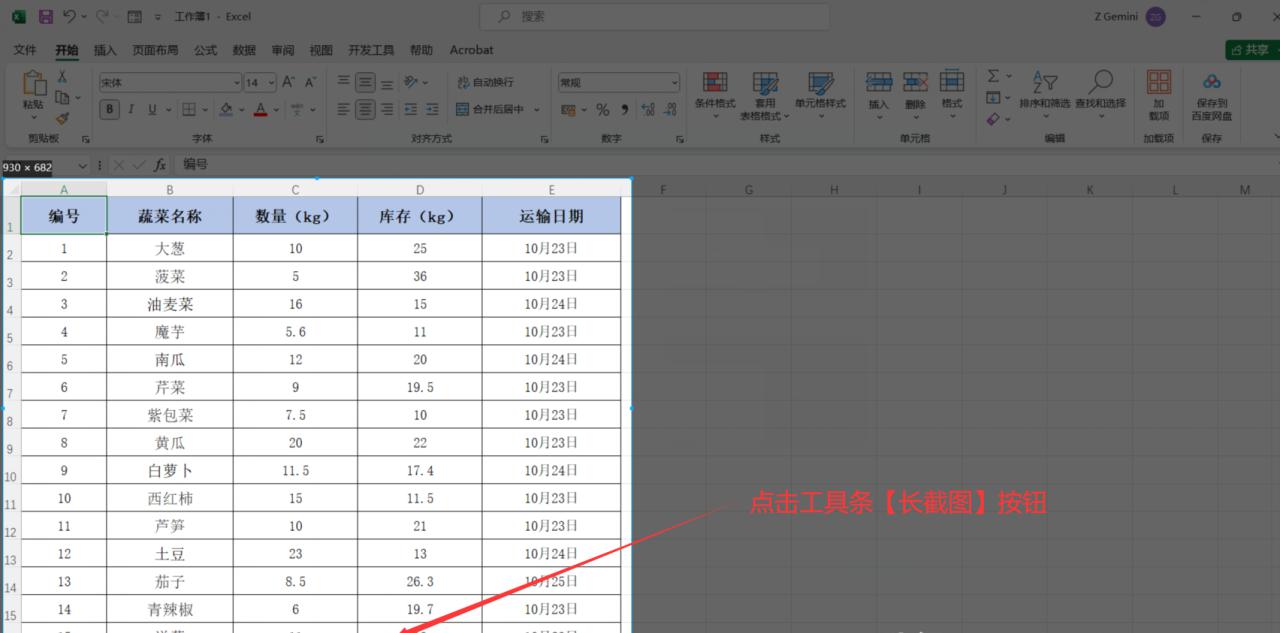Viewport: 1280px width, 633px height.
Task: Switch to the 数据 tab
Action: pos(244,50)
